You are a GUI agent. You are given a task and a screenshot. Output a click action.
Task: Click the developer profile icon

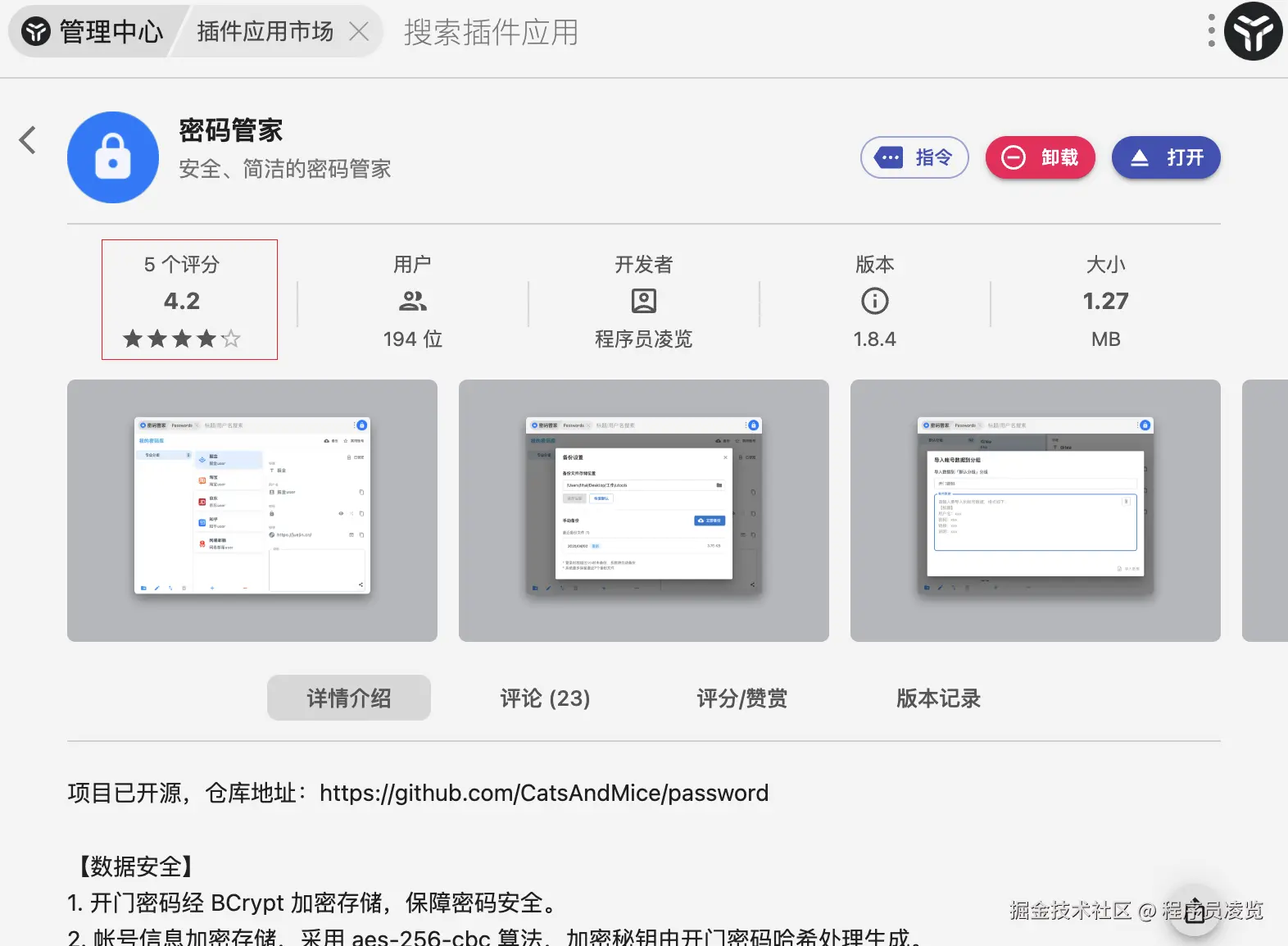point(643,301)
